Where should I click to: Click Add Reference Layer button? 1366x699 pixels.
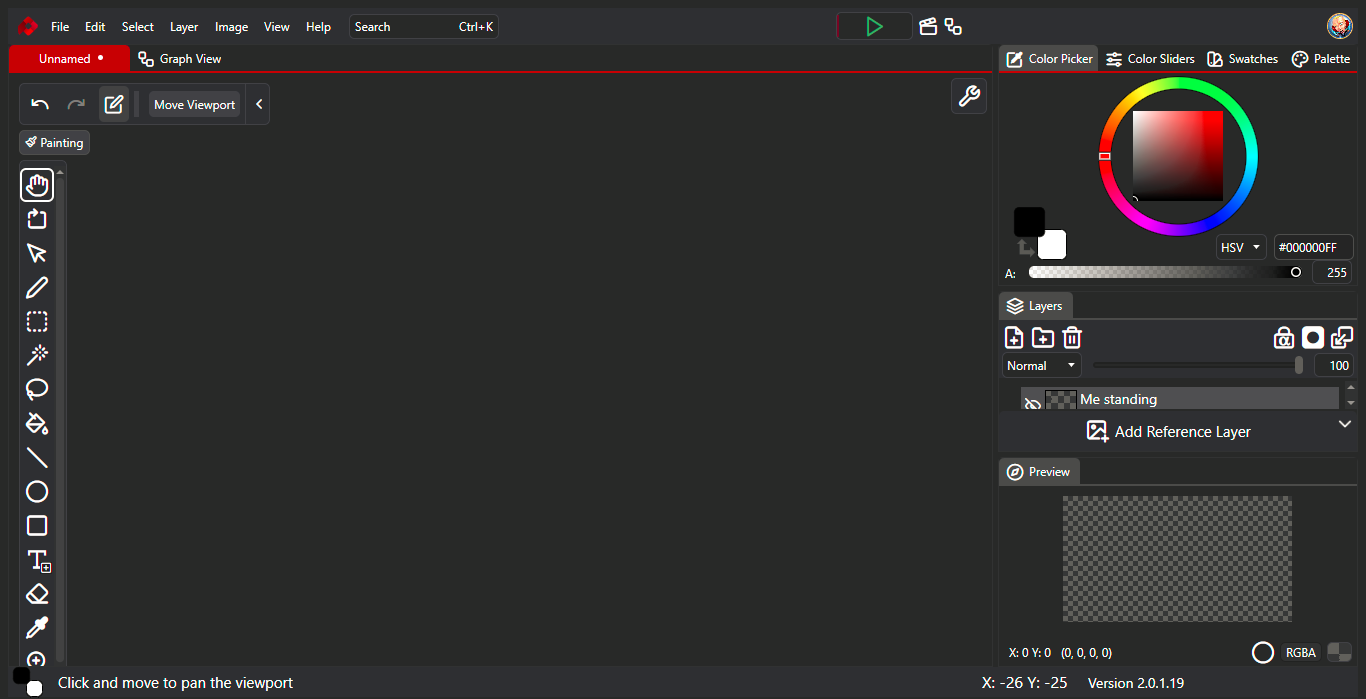[1168, 432]
